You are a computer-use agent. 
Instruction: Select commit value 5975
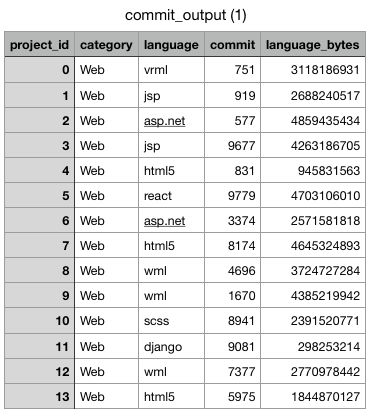232,396
